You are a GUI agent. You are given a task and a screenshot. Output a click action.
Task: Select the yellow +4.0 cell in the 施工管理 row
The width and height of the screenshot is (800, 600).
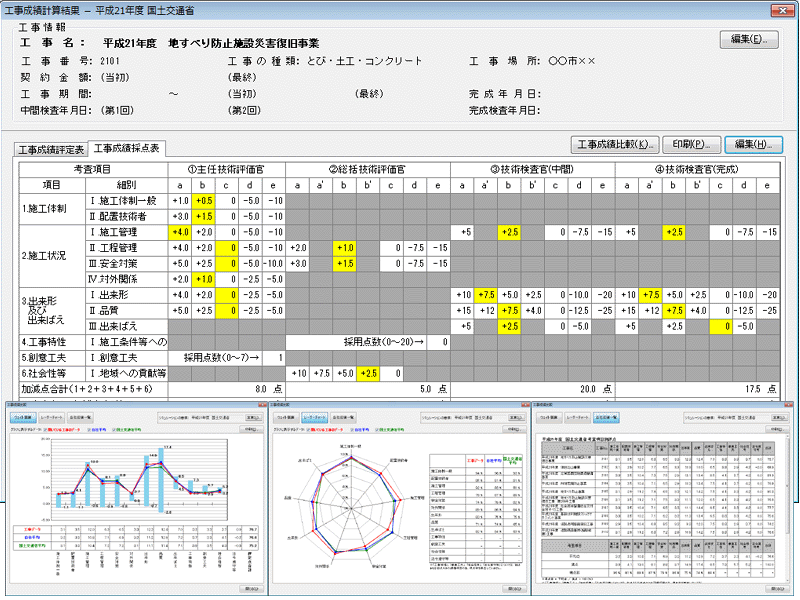[x=180, y=232]
